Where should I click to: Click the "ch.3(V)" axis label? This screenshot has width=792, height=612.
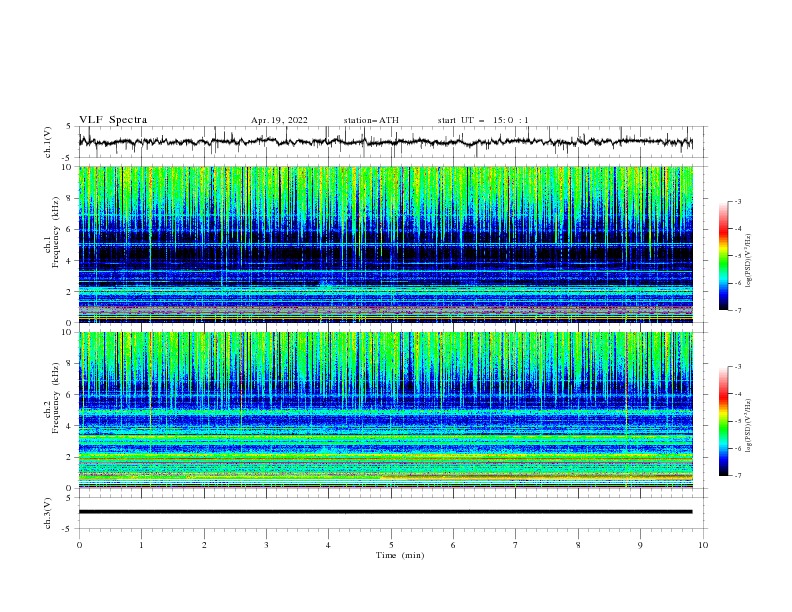pos(48,513)
